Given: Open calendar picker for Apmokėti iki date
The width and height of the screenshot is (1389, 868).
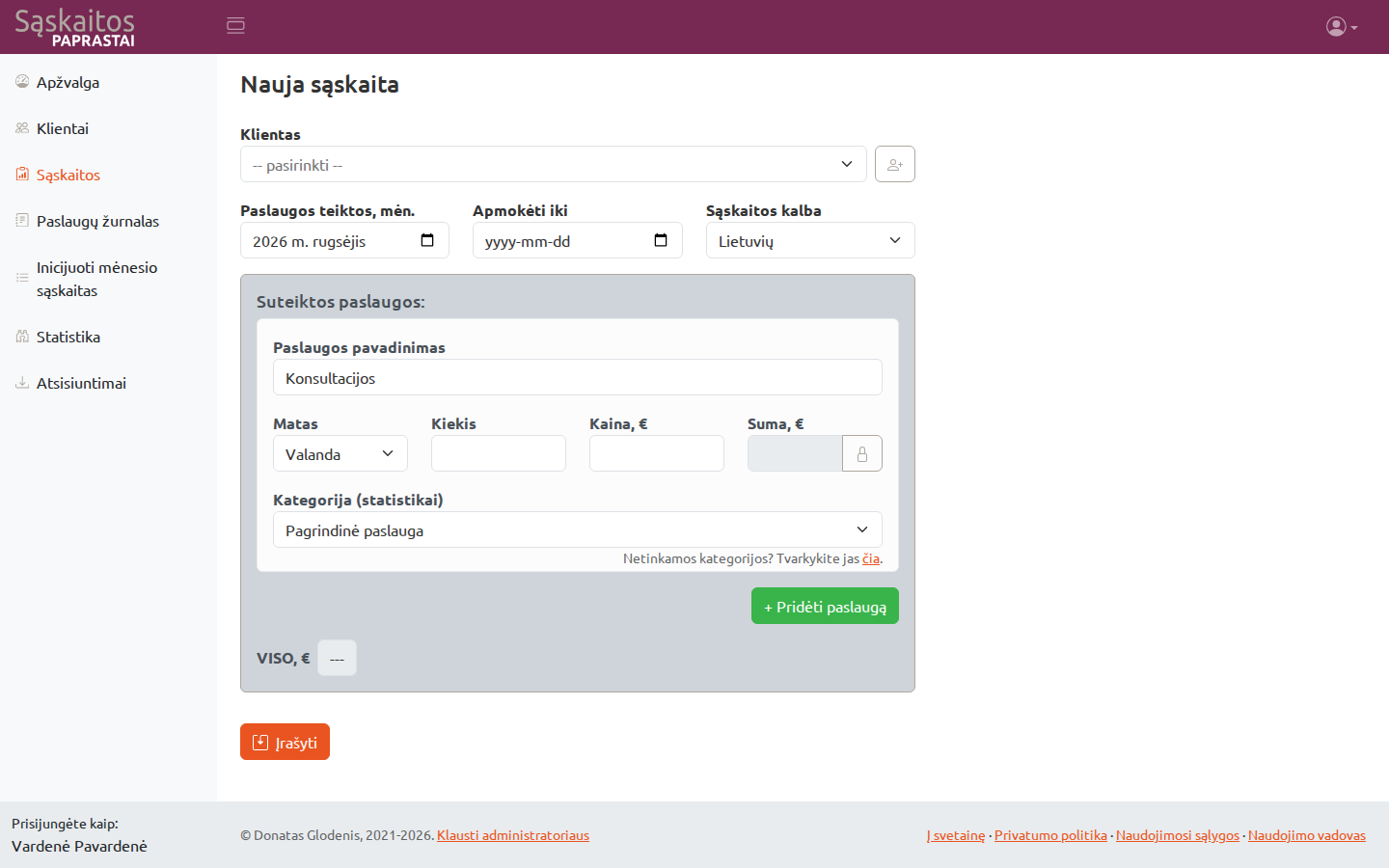Looking at the screenshot, I should coord(661,240).
